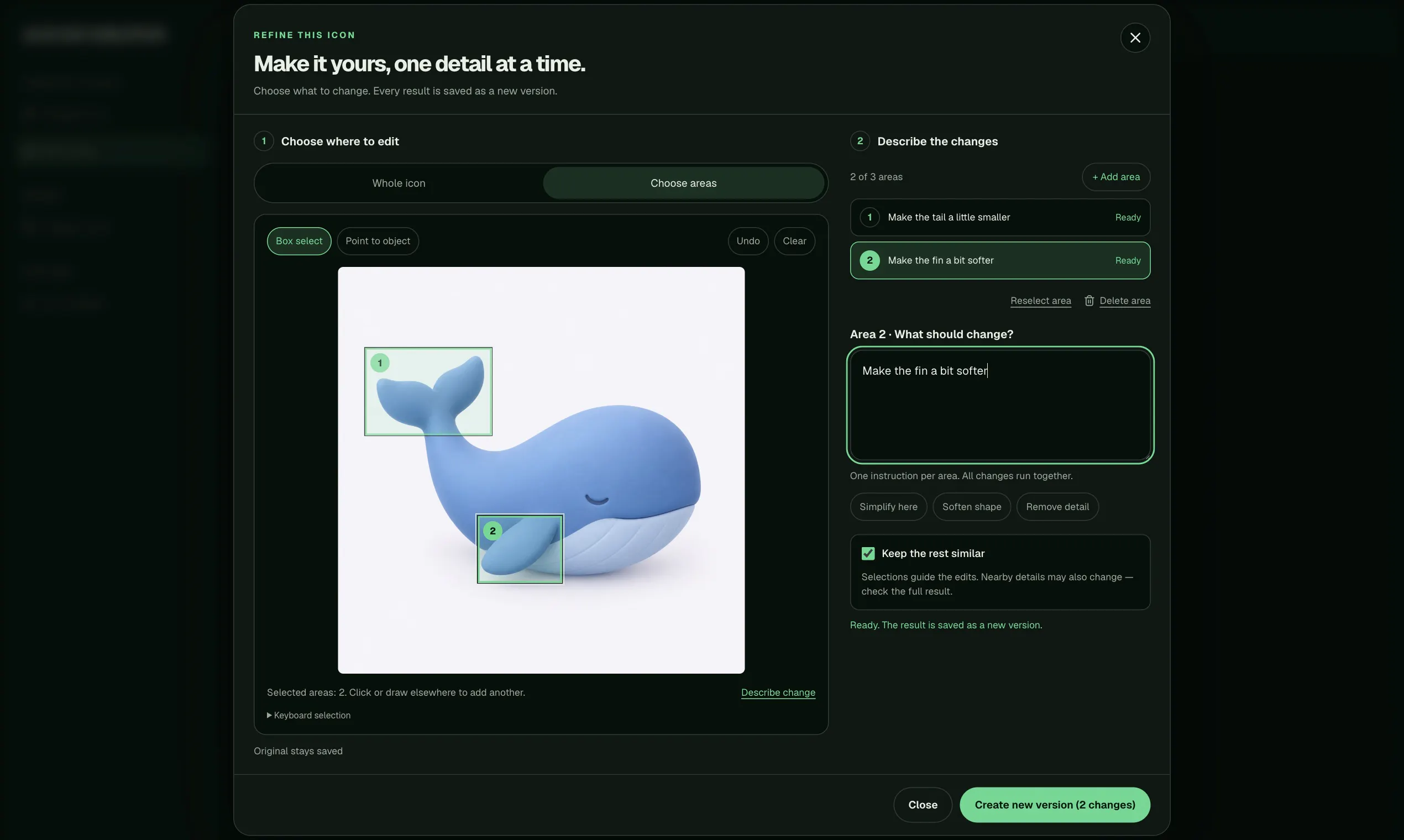Click the '2 of 3 areas' counter text
Screen dimensions: 1404x840
(876, 177)
